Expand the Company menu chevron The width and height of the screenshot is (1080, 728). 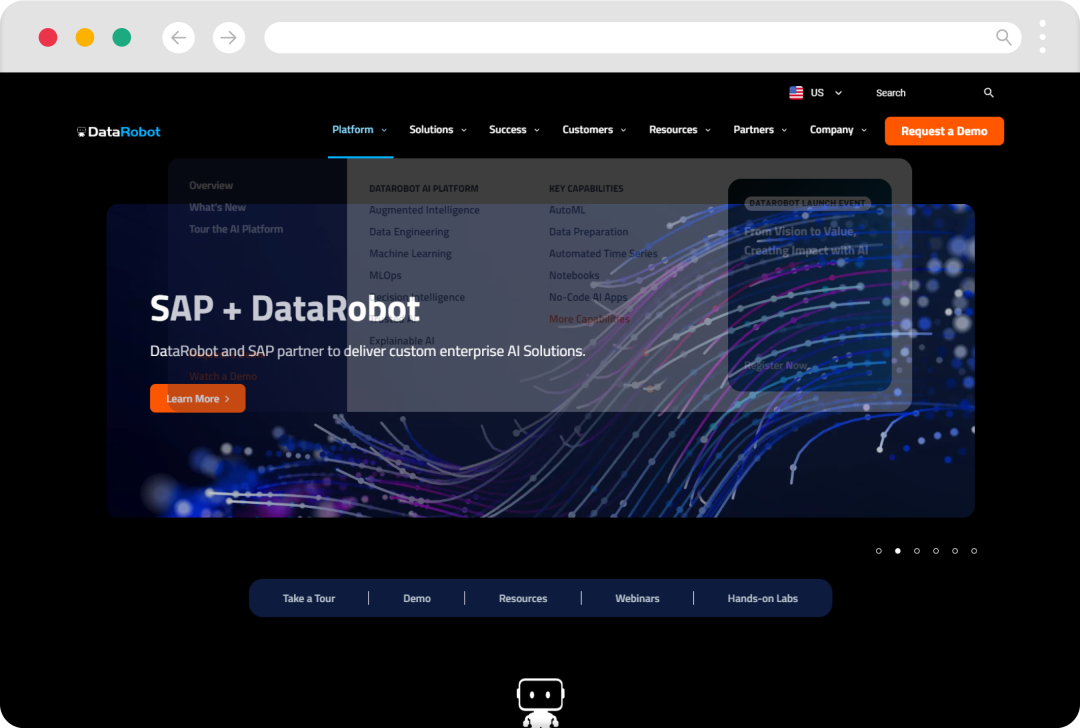[x=864, y=130]
